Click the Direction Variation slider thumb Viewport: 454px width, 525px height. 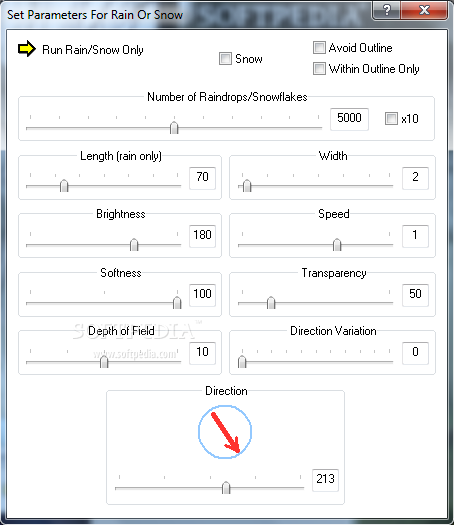point(242,362)
